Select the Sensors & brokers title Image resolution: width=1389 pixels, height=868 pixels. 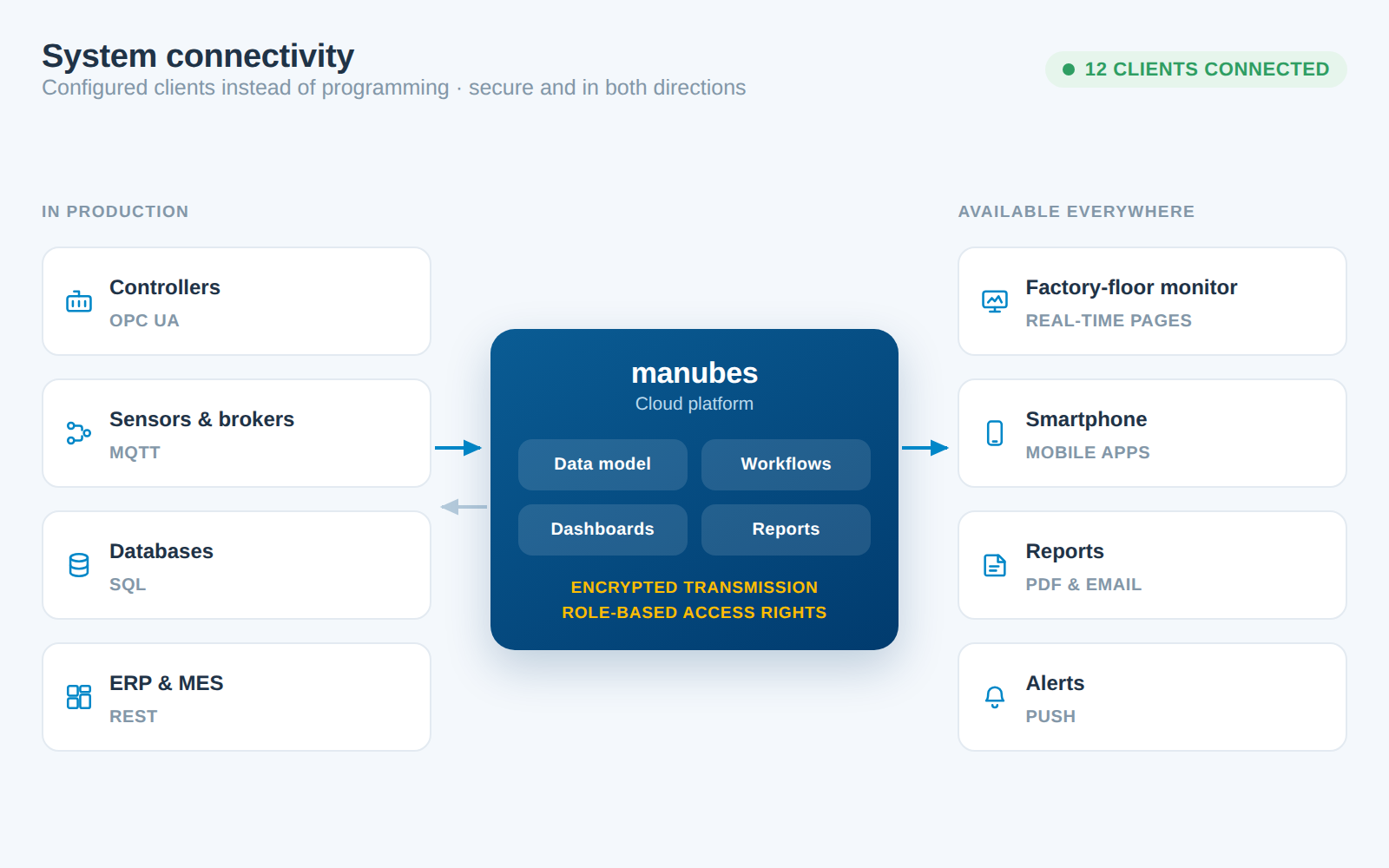click(x=201, y=419)
